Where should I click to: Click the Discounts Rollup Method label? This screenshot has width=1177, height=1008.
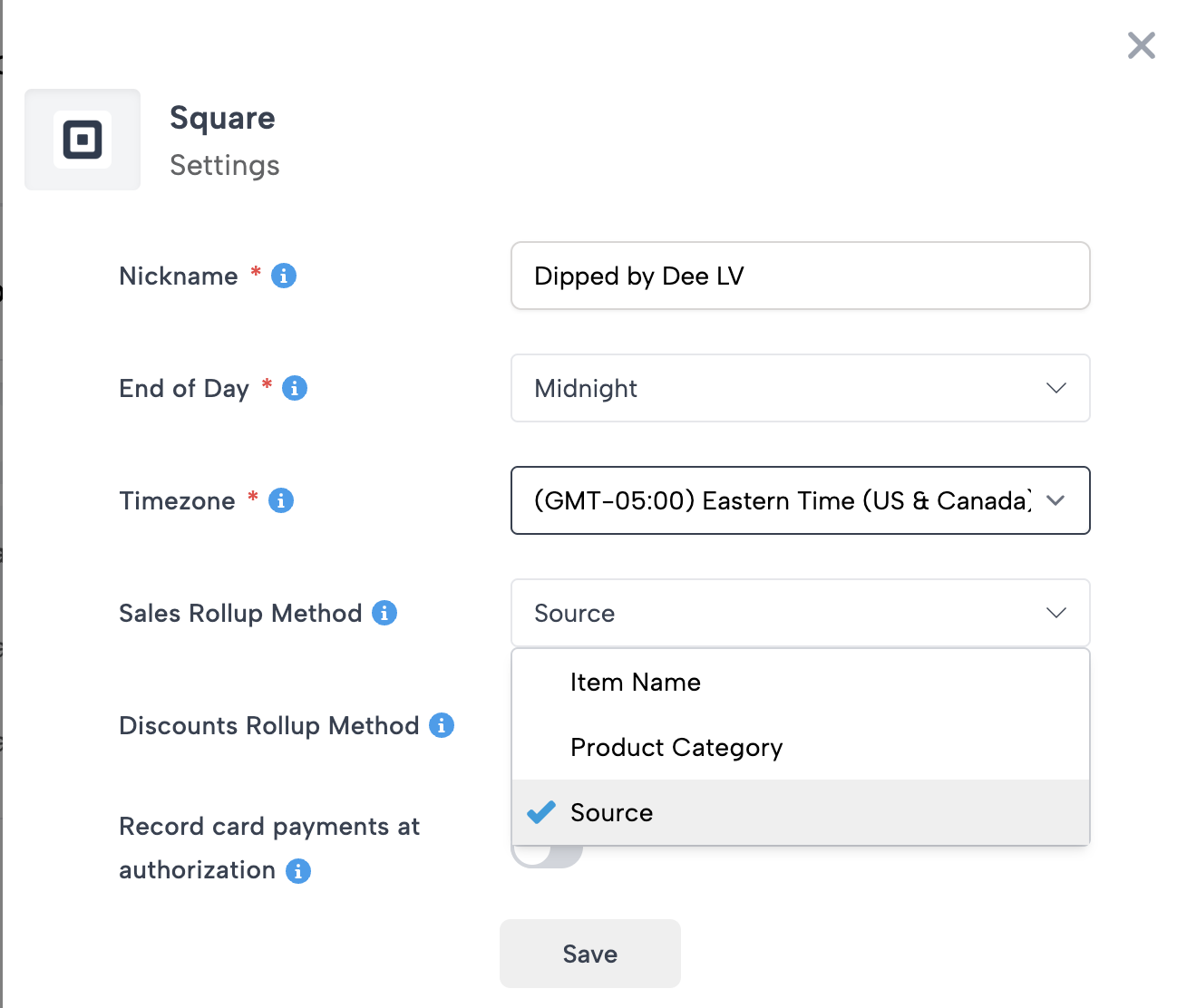click(x=268, y=725)
